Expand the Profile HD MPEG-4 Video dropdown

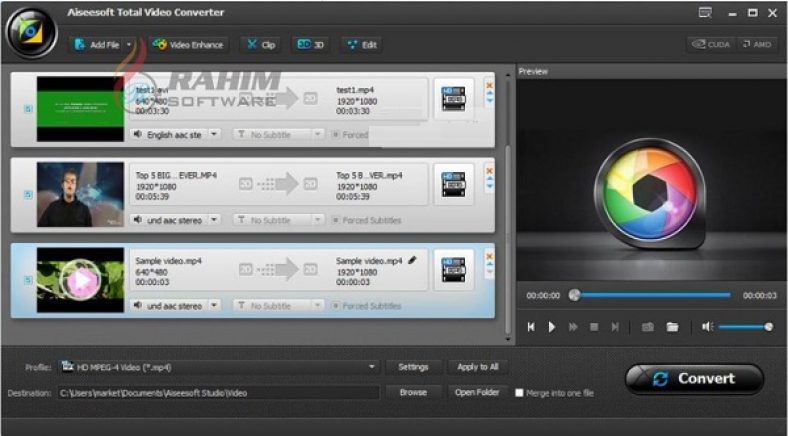click(372, 367)
